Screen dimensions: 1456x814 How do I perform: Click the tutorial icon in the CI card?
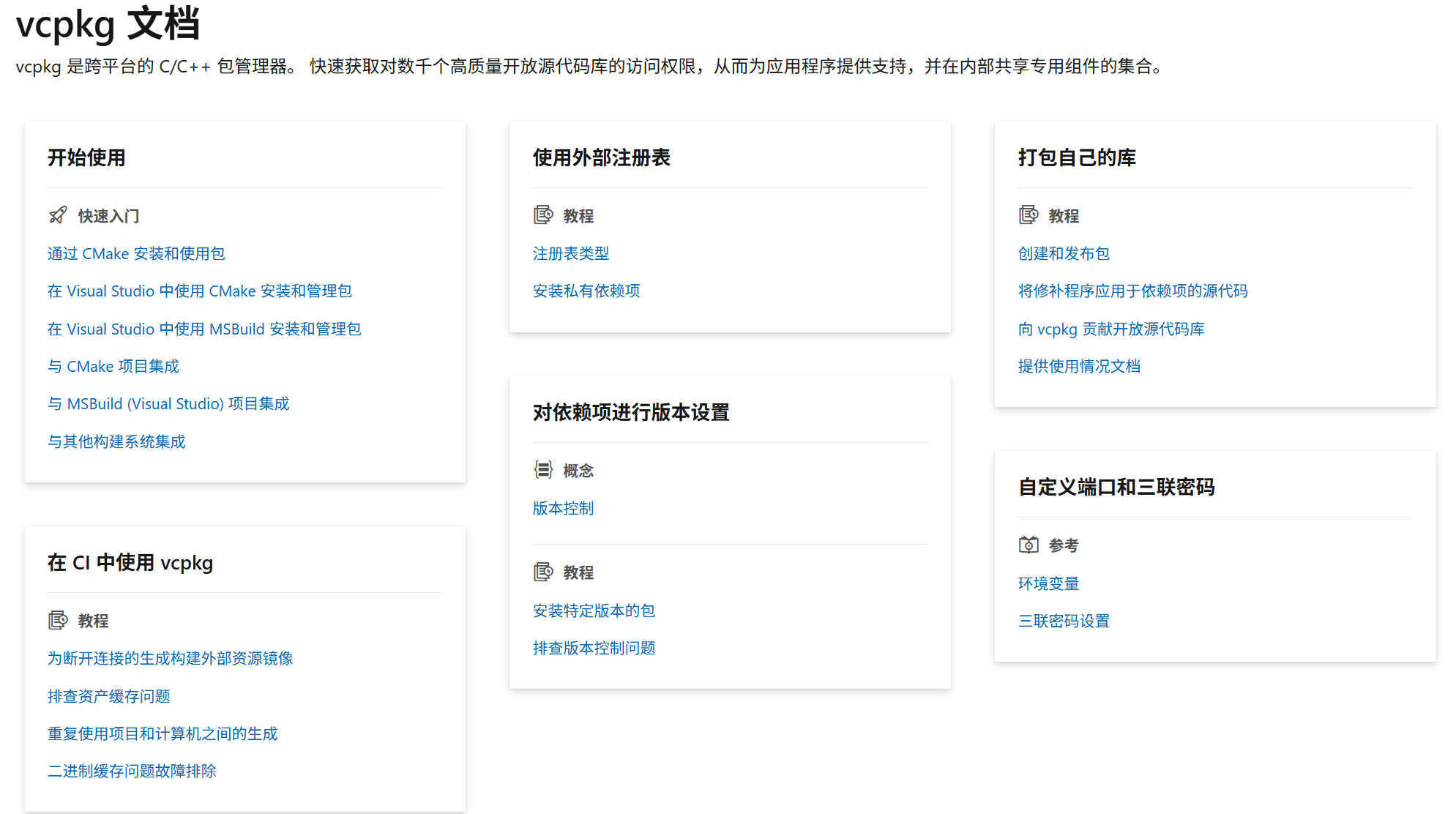pos(58,621)
